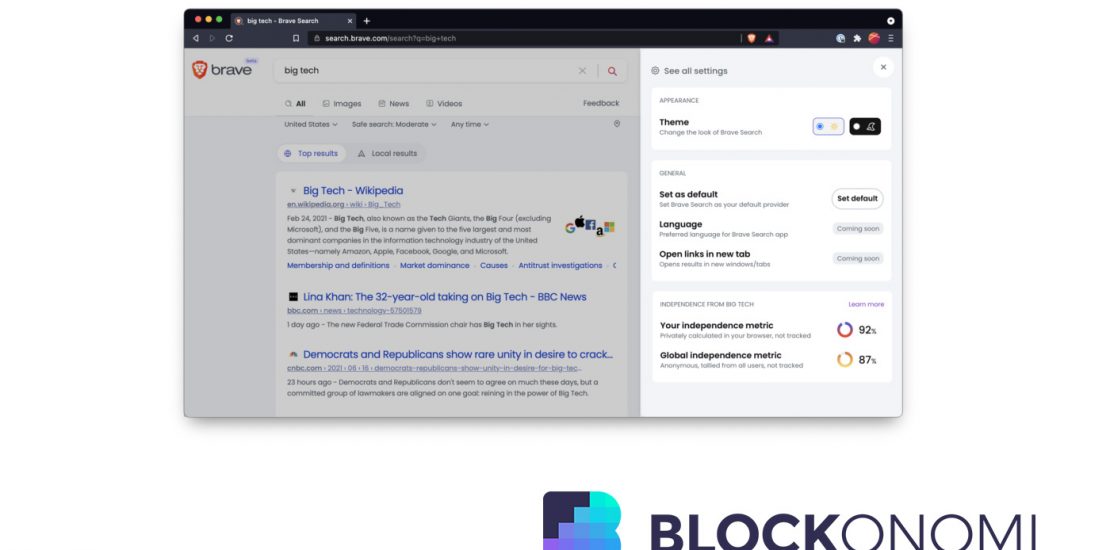Image resolution: width=1110 pixels, height=550 pixels.
Task: Open the Learn more link
Action: click(x=866, y=304)
